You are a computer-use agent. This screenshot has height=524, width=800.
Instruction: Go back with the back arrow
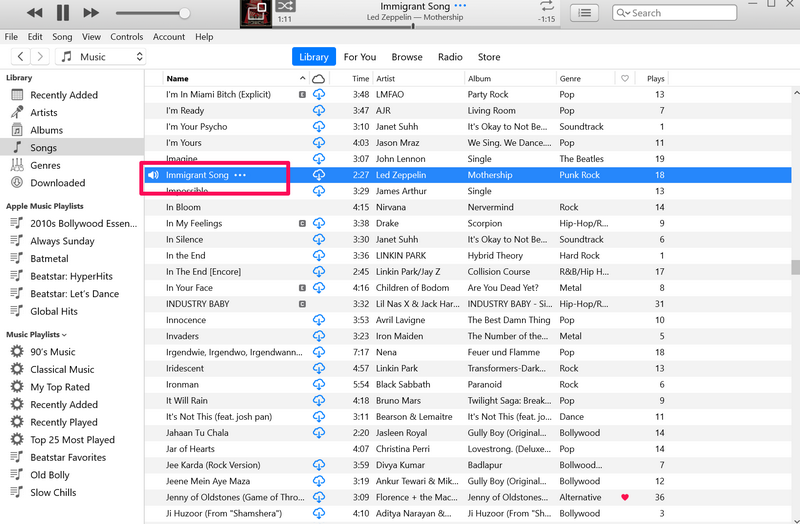pyautogui.click(x=20, y=57)
